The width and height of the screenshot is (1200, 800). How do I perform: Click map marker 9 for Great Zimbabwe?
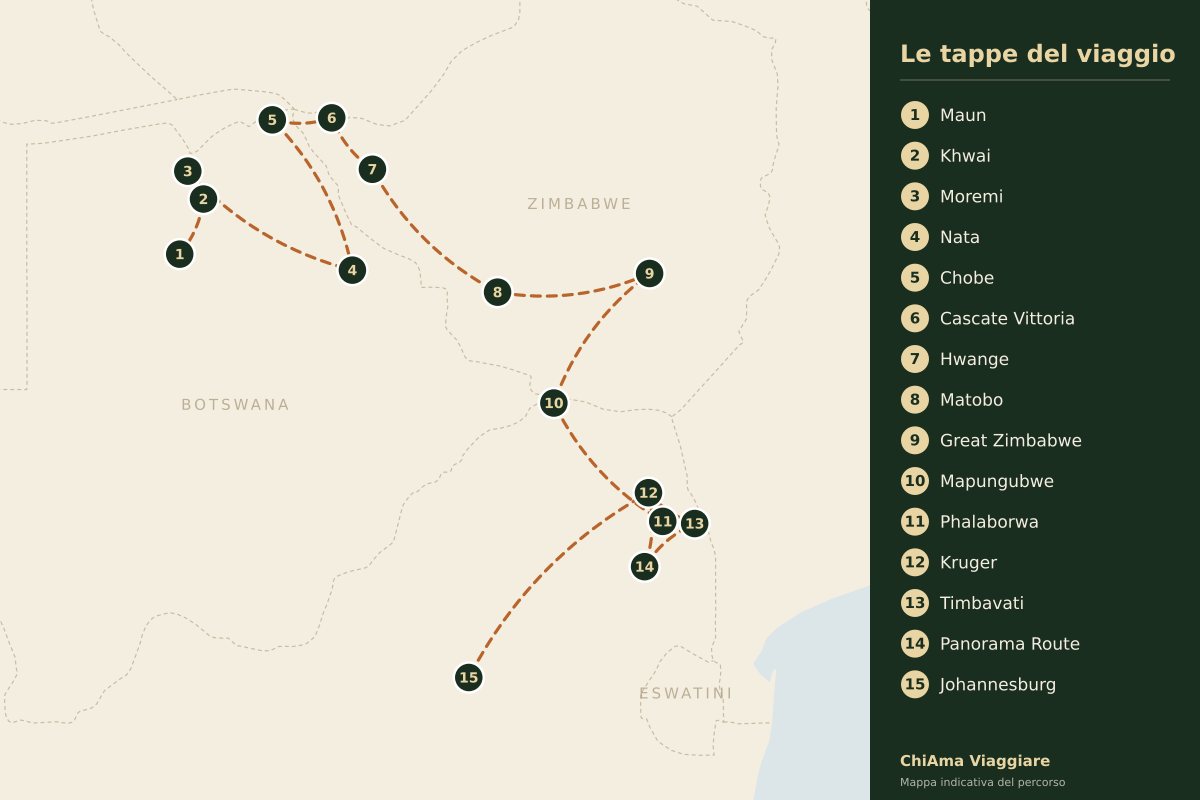[649, 273]
